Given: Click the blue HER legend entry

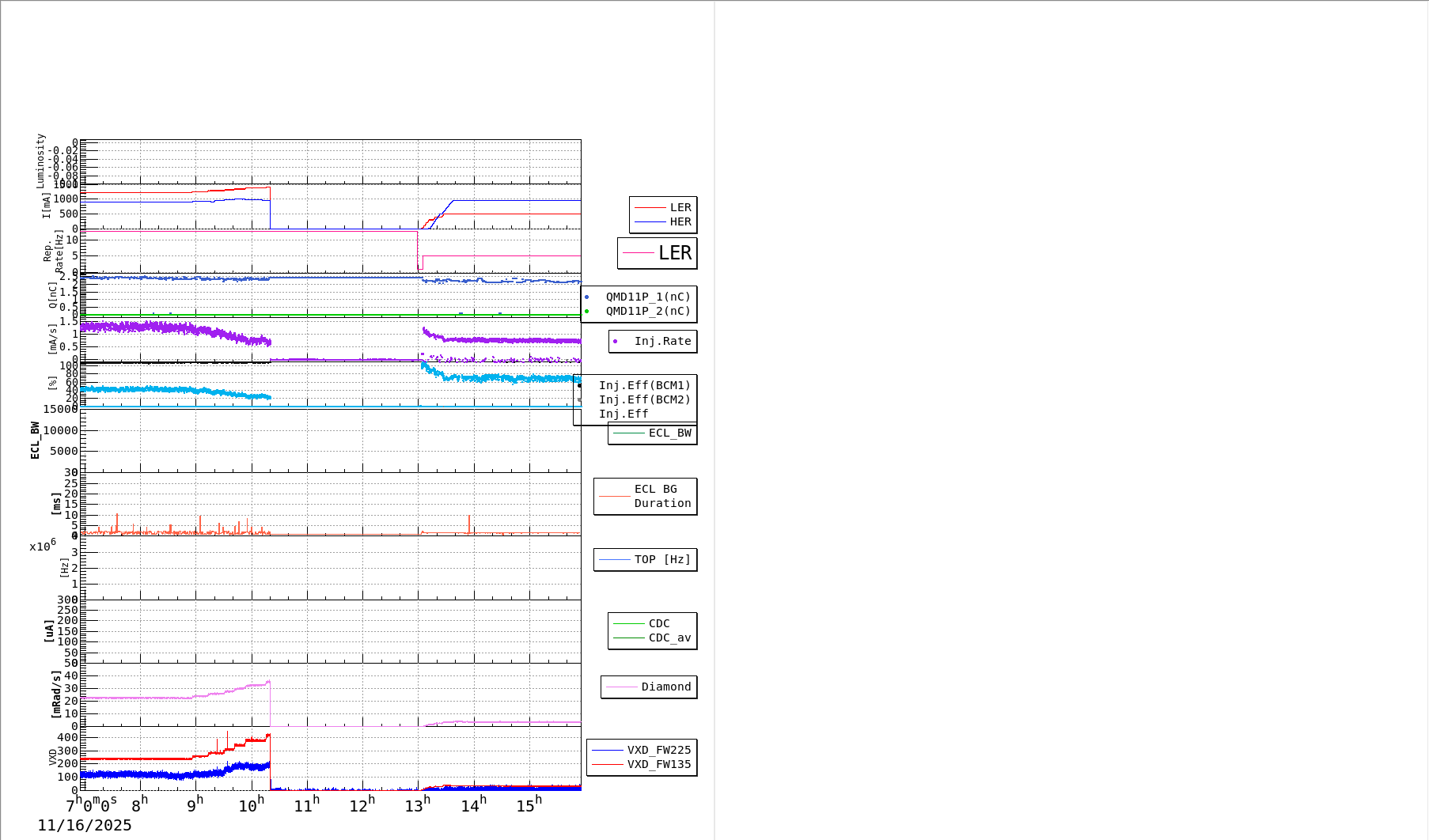Looking at the screenshot, I should coord(663,222).
